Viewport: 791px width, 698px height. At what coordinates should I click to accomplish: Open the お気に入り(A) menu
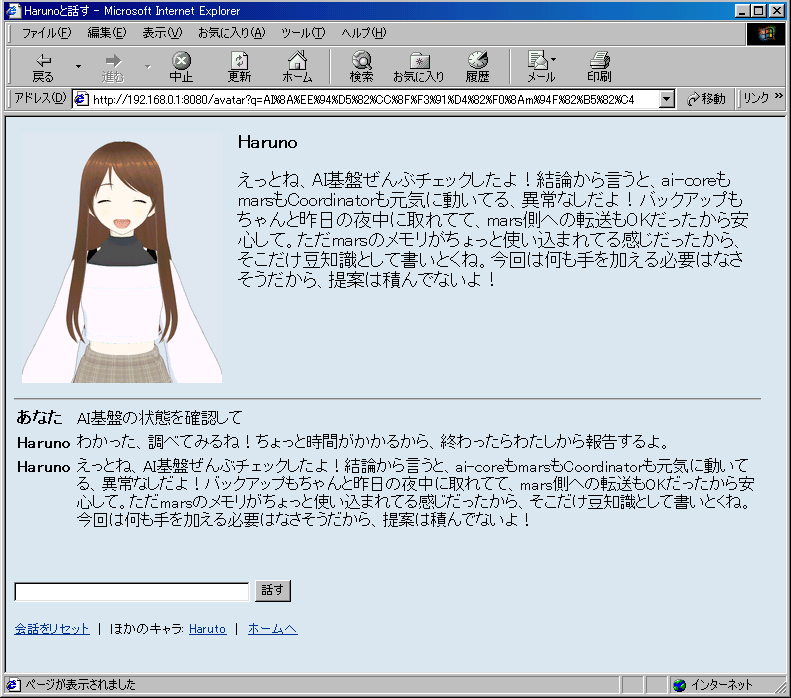coord(231,33)
